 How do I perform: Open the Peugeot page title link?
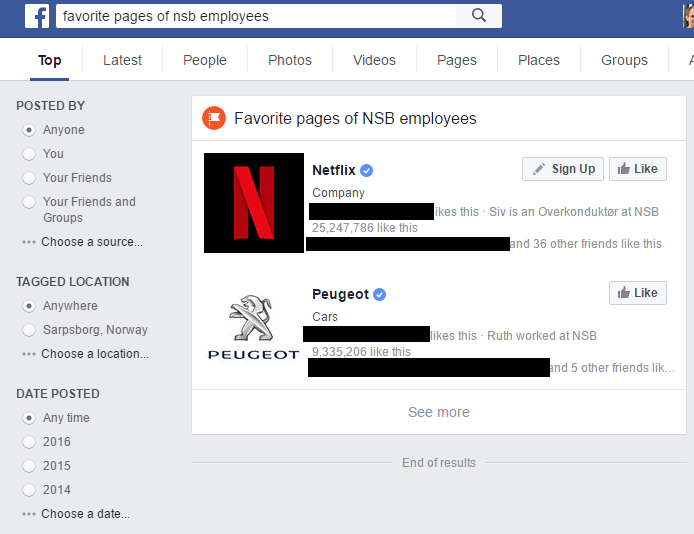340,294
